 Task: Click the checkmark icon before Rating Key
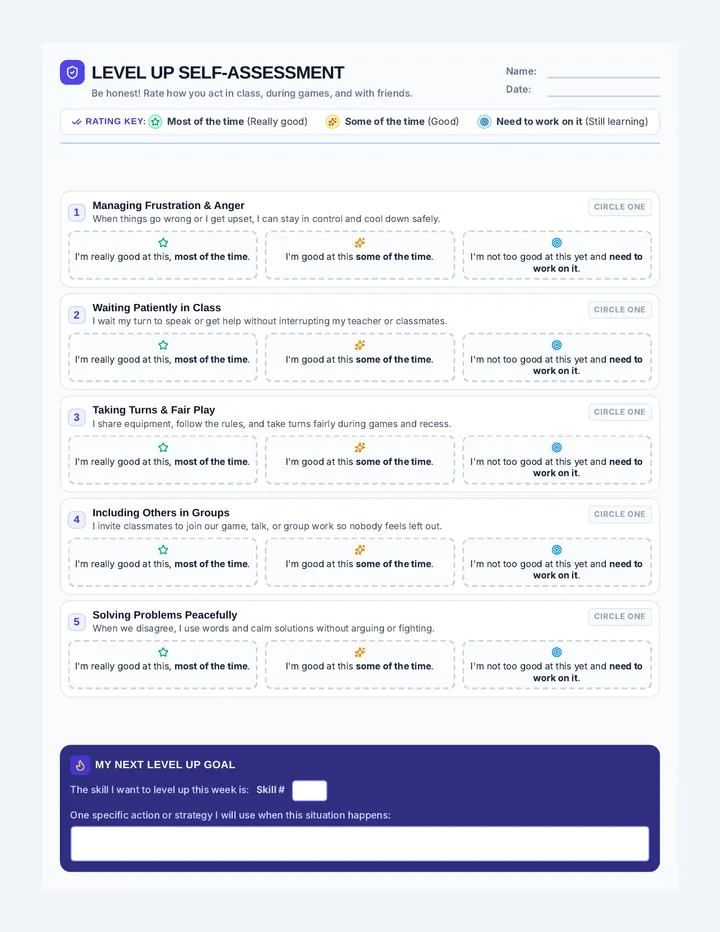point(76,122)
